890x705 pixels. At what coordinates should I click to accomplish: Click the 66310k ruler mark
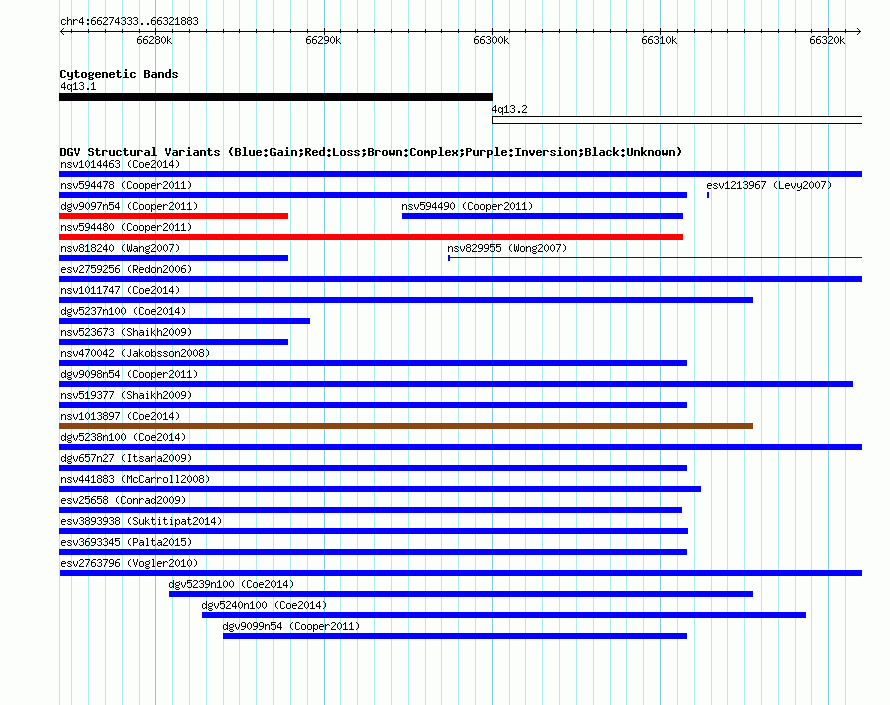pyautogui.click(x=659, y=40)
